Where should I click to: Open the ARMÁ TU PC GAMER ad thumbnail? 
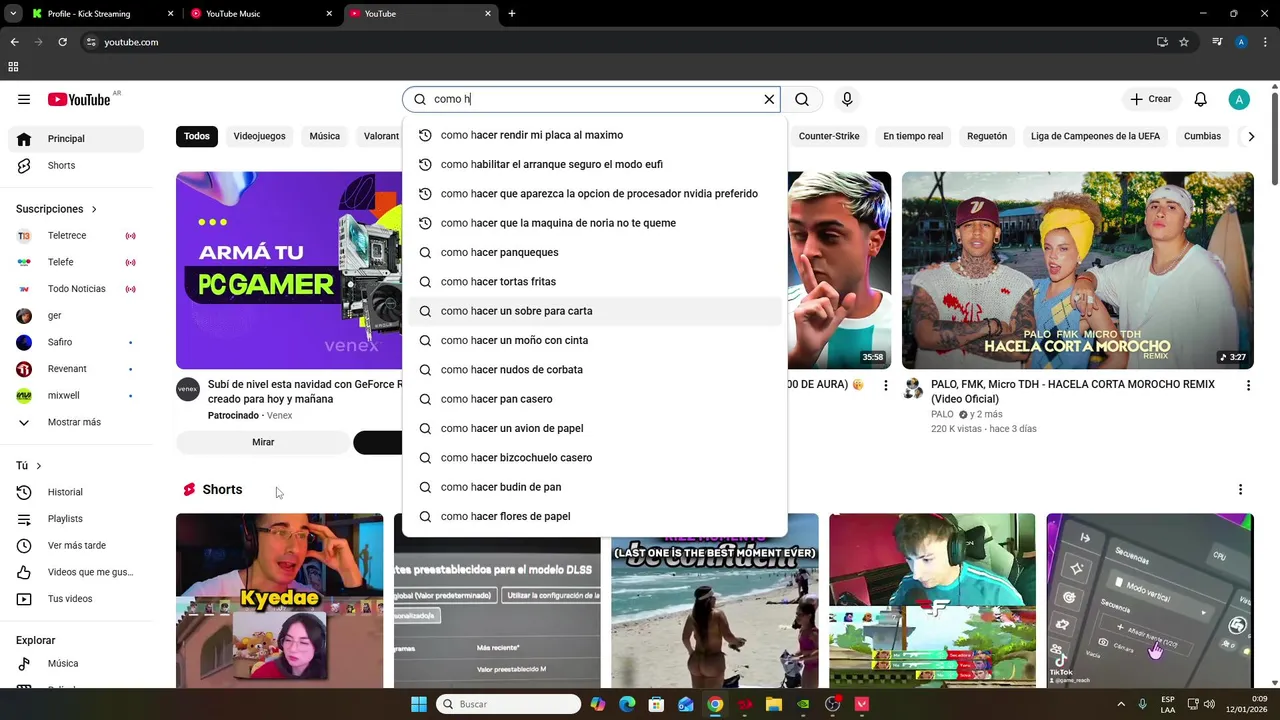[289, 270]
